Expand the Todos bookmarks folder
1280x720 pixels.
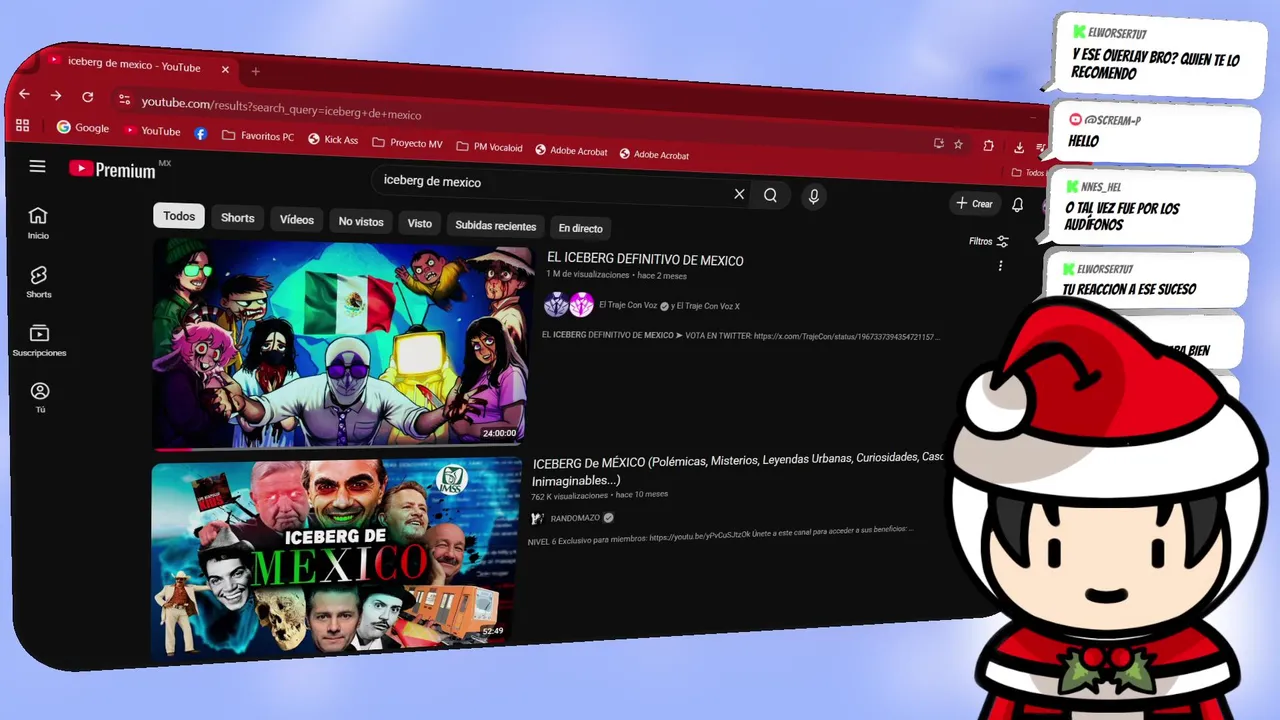point(1029,172)
